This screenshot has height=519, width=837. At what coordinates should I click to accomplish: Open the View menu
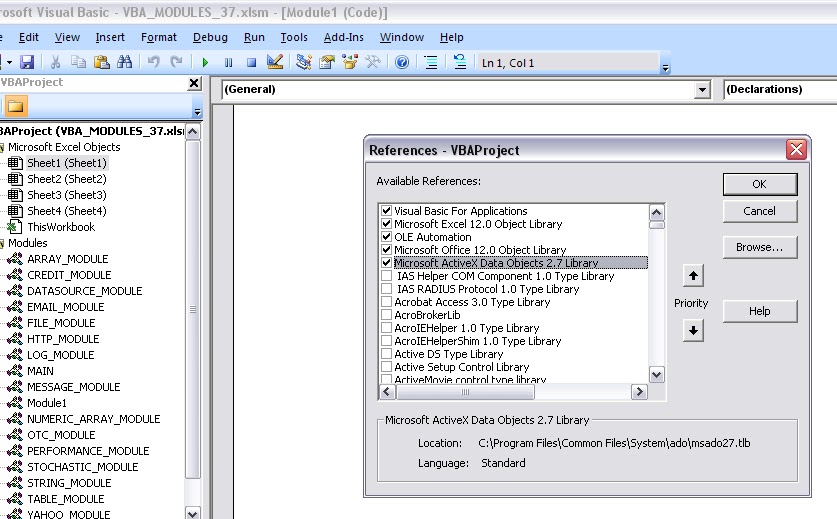(x=67, y=37)
